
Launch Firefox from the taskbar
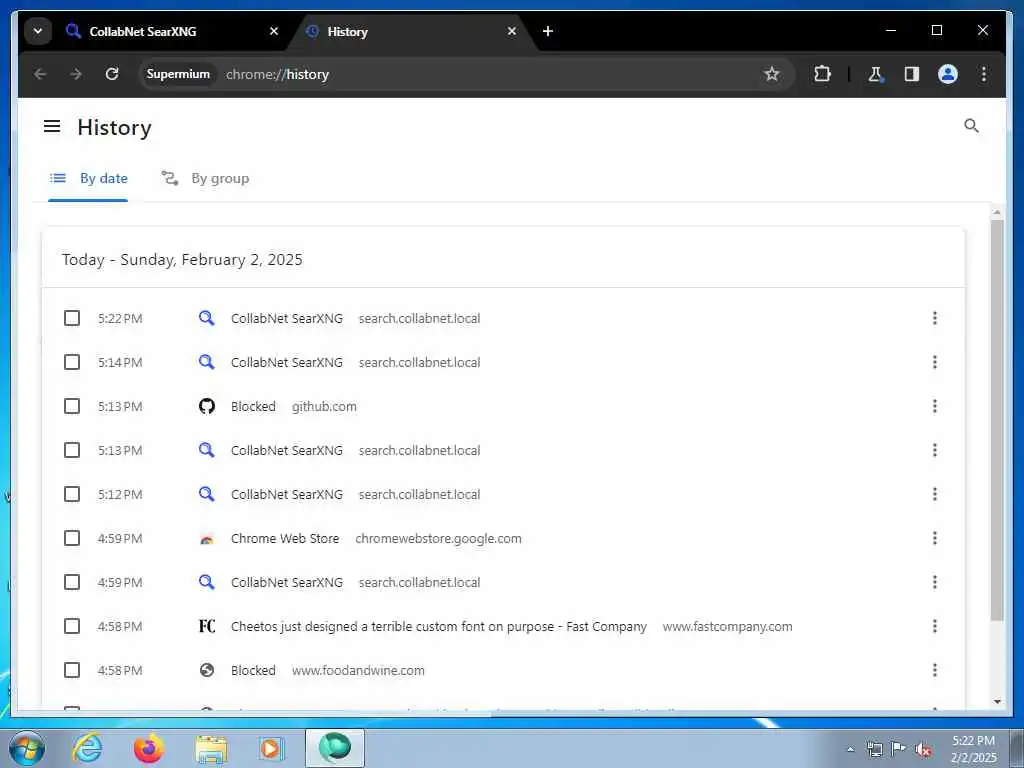tap(149, 748)
